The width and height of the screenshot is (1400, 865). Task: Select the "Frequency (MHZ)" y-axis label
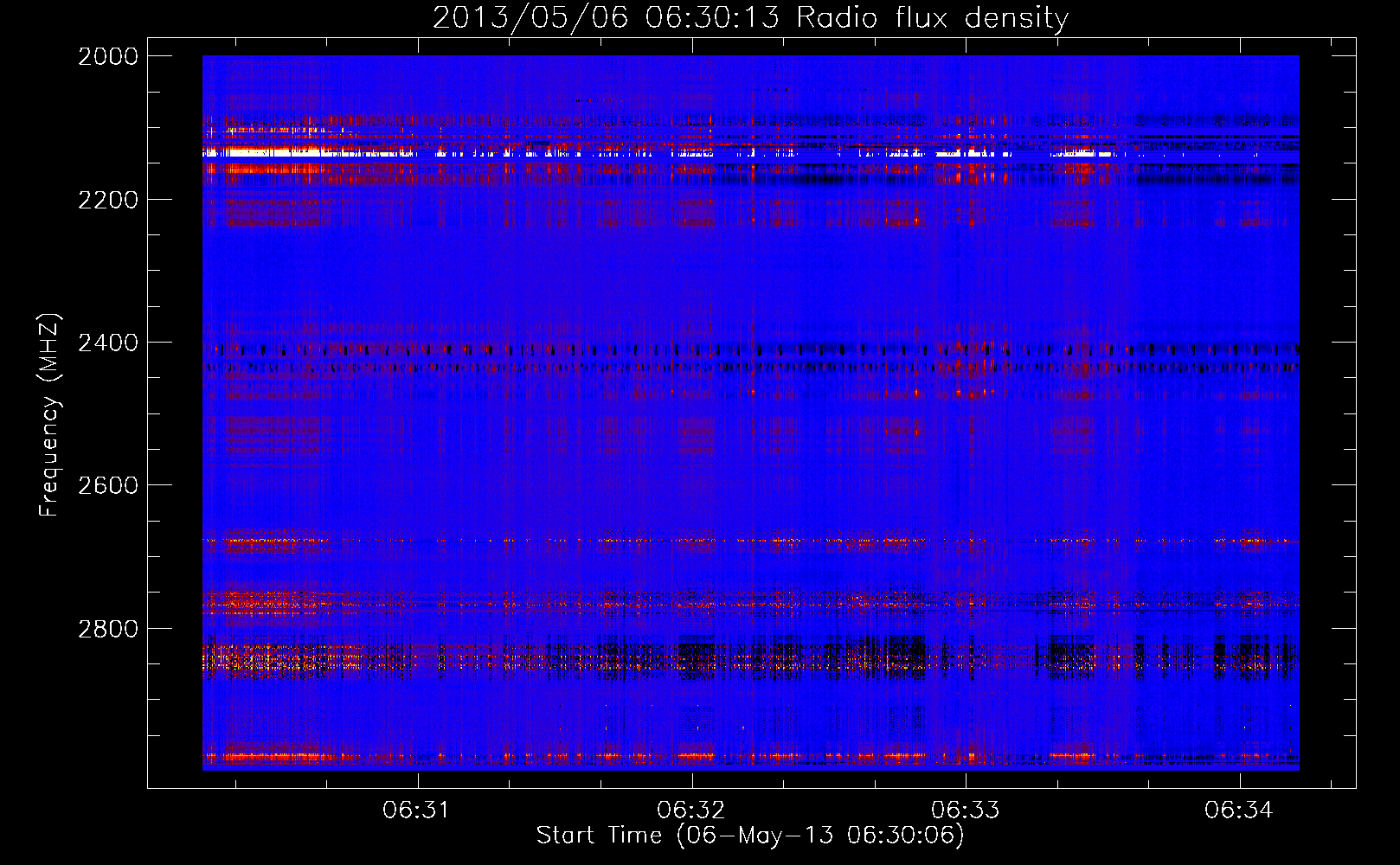click(x=50, y=415)
